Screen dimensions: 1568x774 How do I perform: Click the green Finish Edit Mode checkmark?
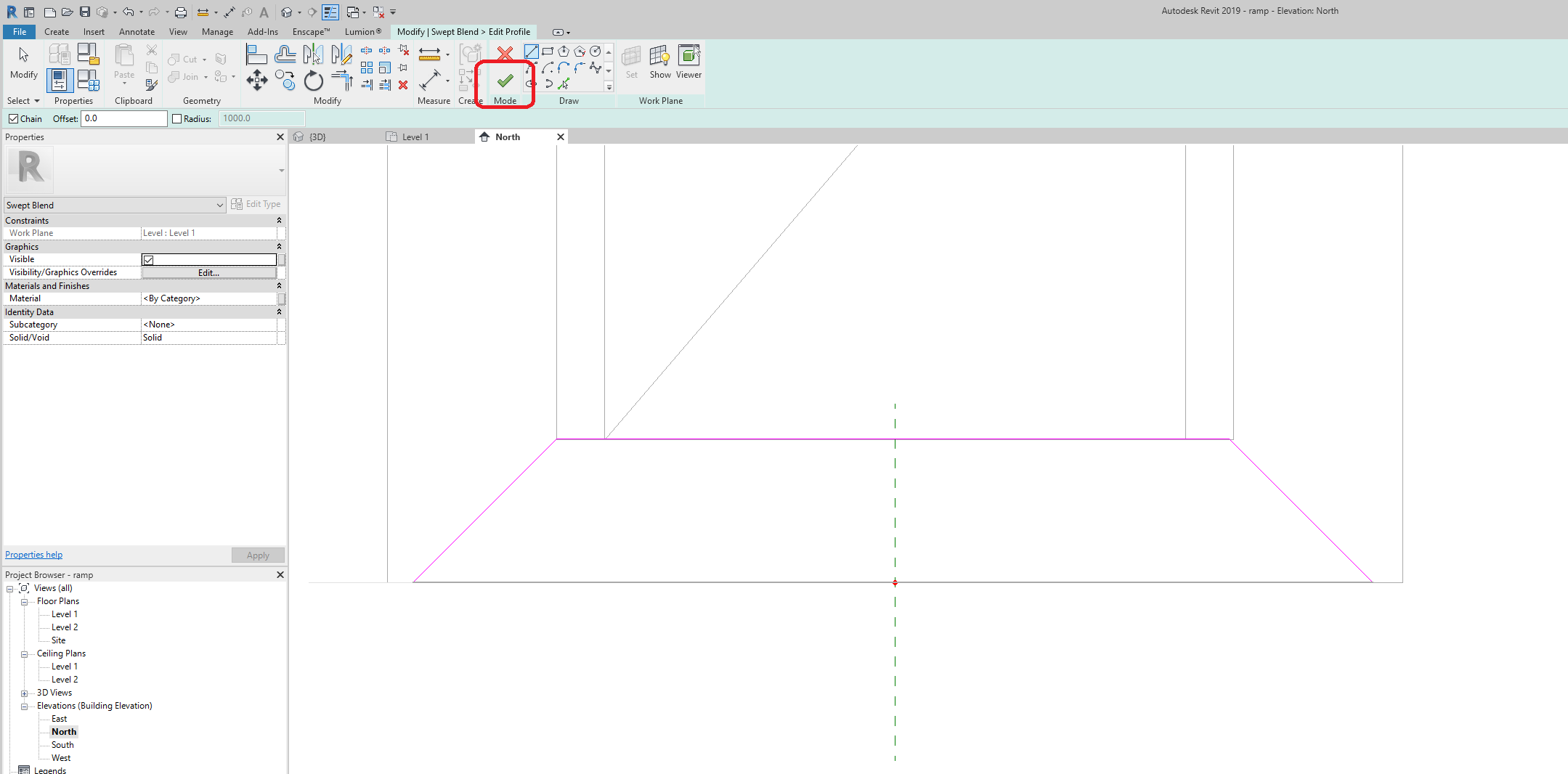tap(505, 81)
